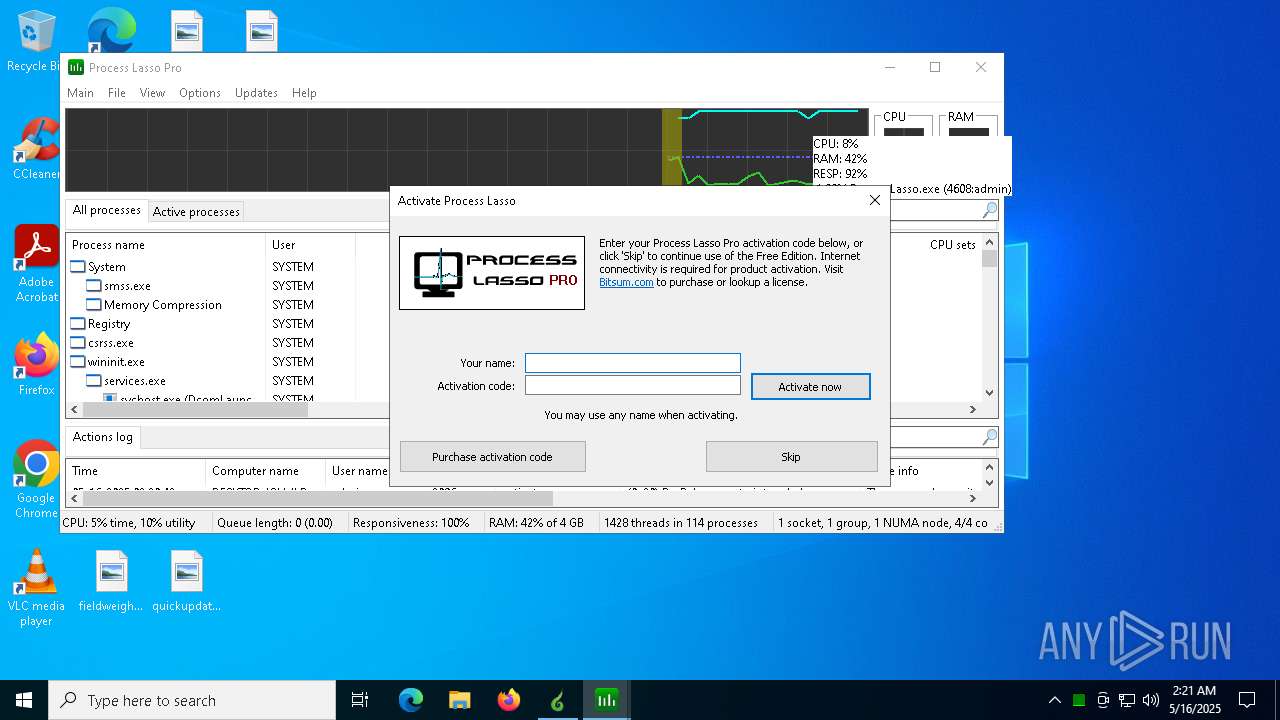This screenshot has width=1280, height=720.
Task: Click the RAM meter gauge
Action: 968,125
